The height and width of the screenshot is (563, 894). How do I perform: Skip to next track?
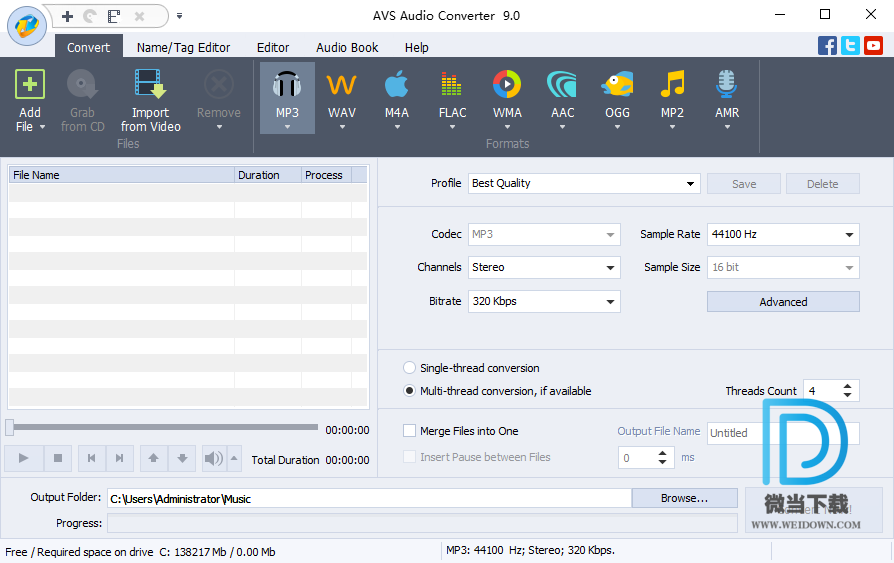120,458
